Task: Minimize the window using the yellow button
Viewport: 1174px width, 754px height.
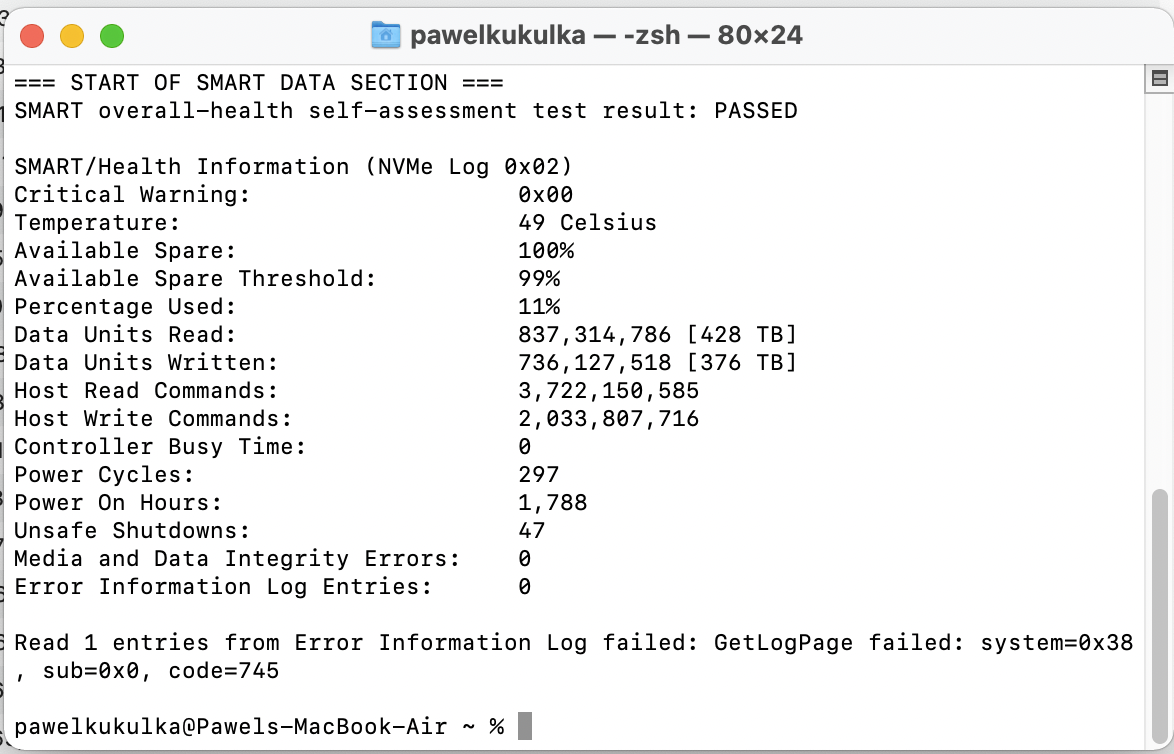Action: [72, 36]
